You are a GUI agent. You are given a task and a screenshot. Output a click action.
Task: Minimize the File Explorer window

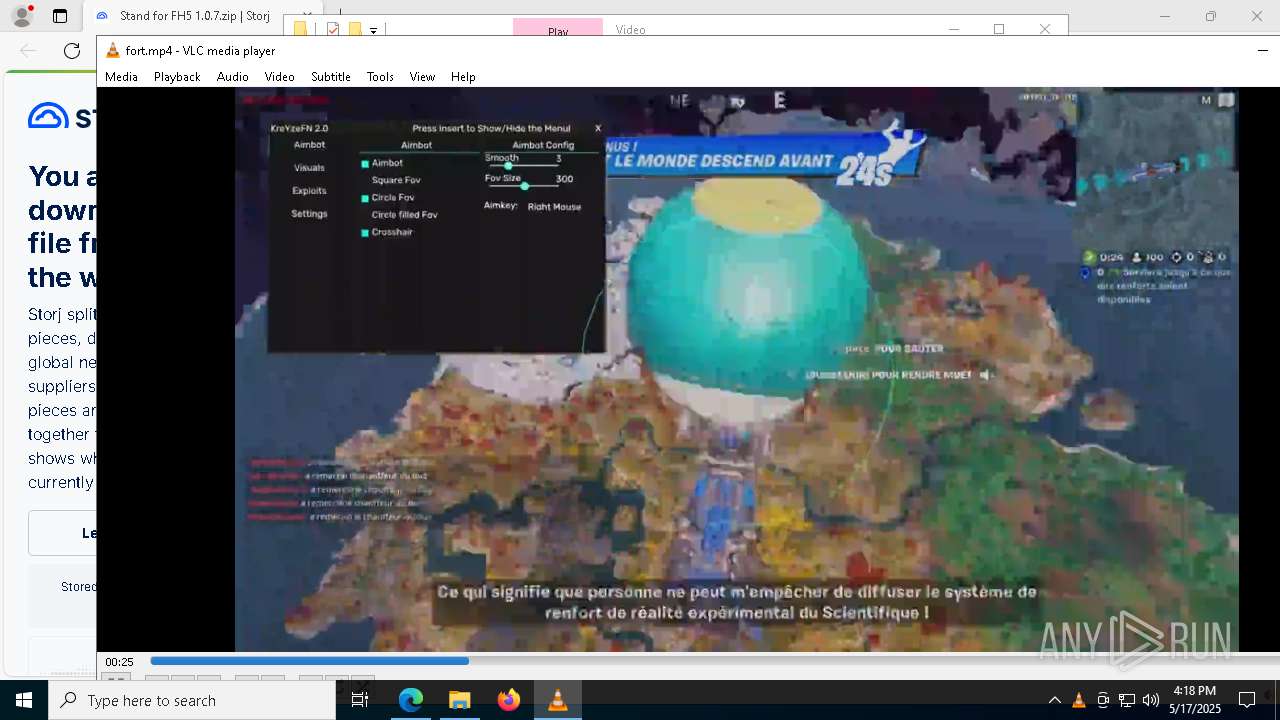point(953,29)
